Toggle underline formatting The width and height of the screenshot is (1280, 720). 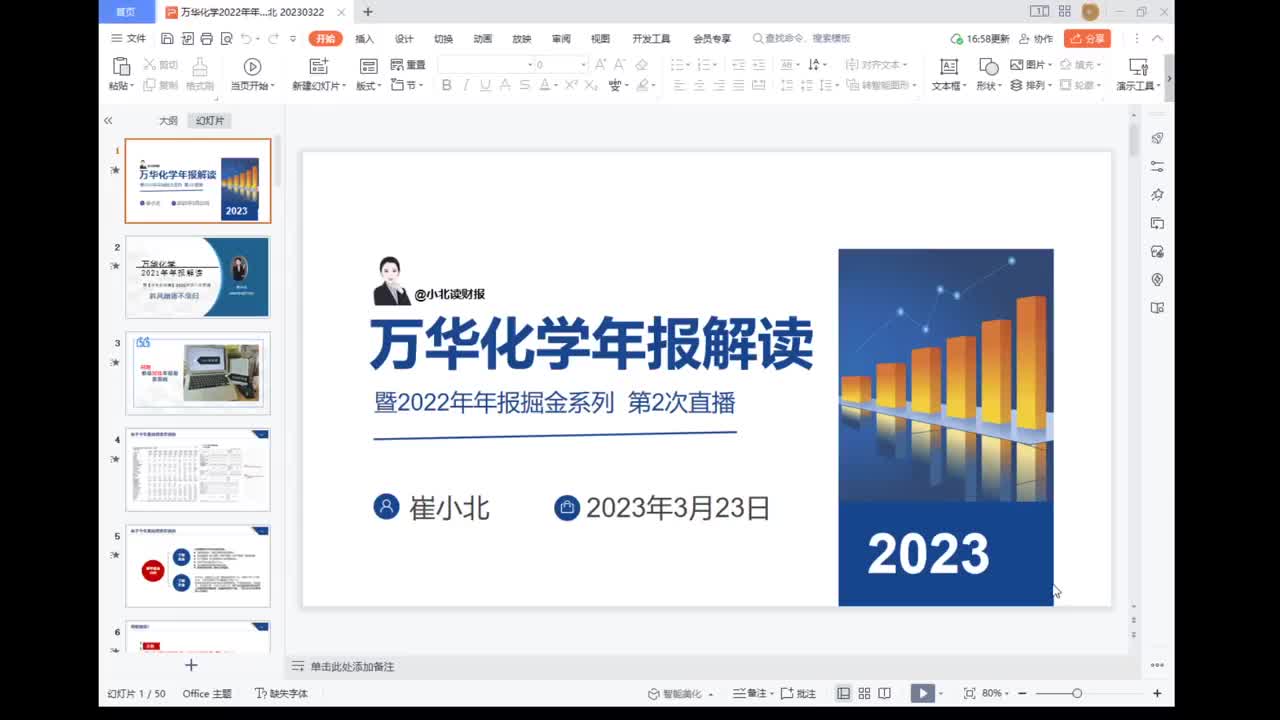[x=485, y=85]
